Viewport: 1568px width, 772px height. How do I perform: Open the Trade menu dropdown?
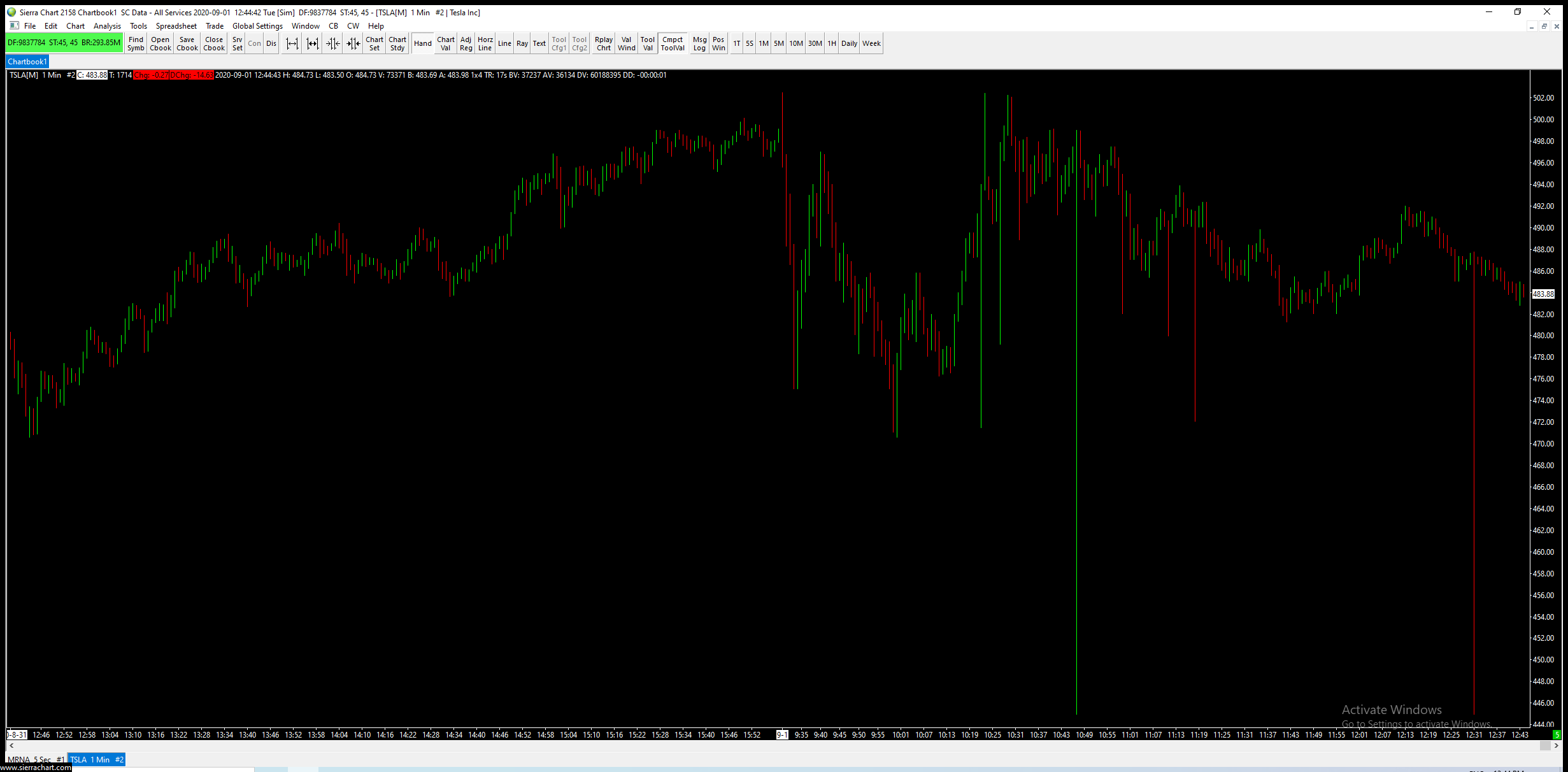[x=214, y=26]
